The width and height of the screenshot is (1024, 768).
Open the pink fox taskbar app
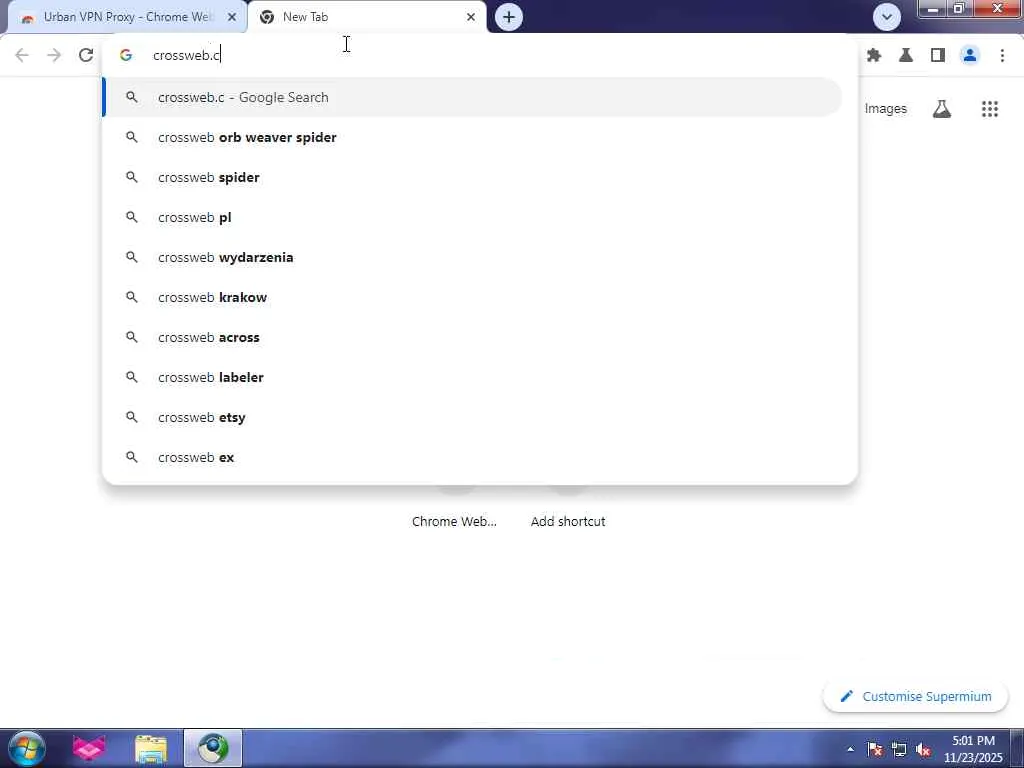click(89, 748)
